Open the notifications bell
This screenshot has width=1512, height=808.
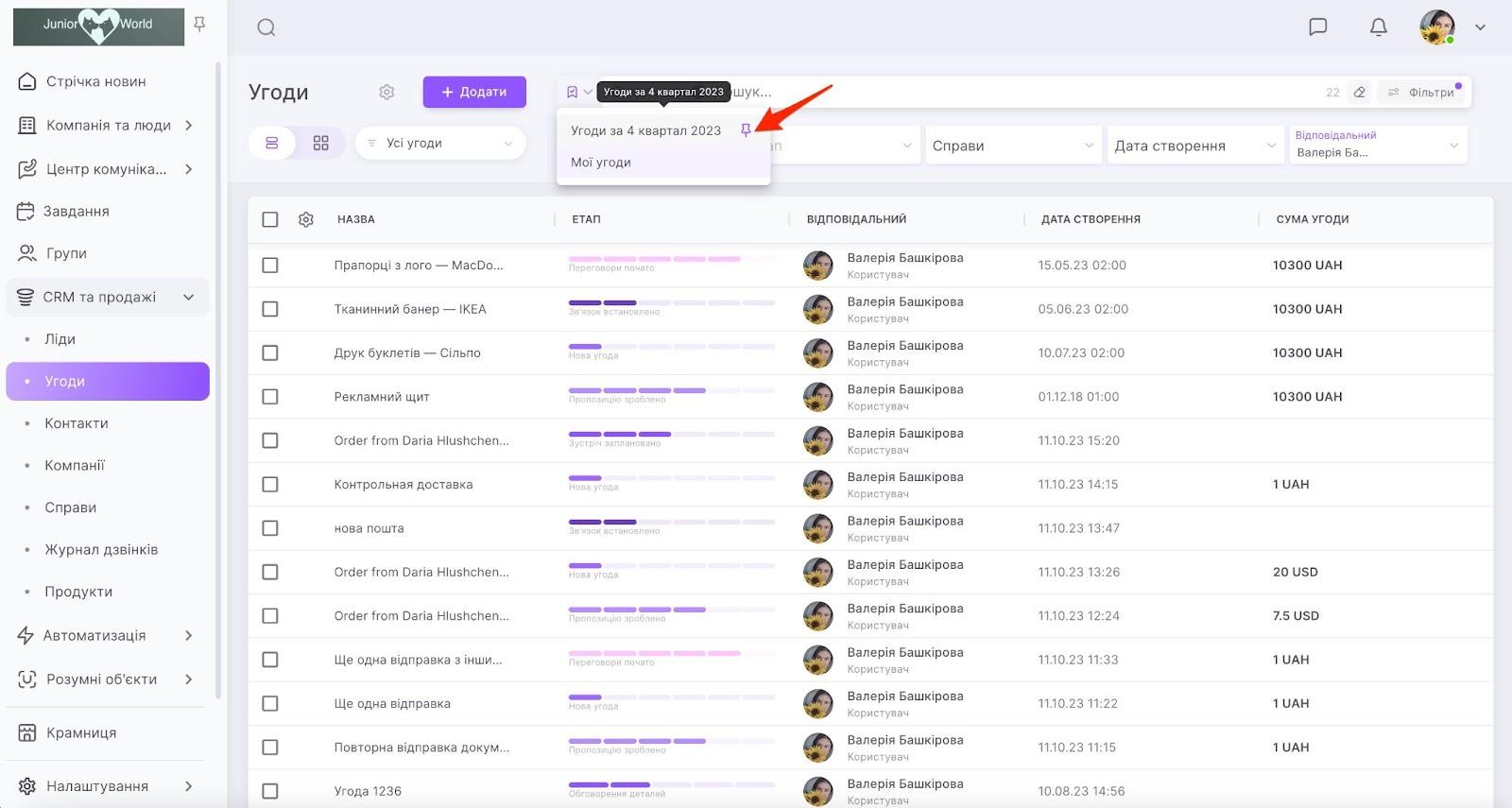tap(1379, 27)
